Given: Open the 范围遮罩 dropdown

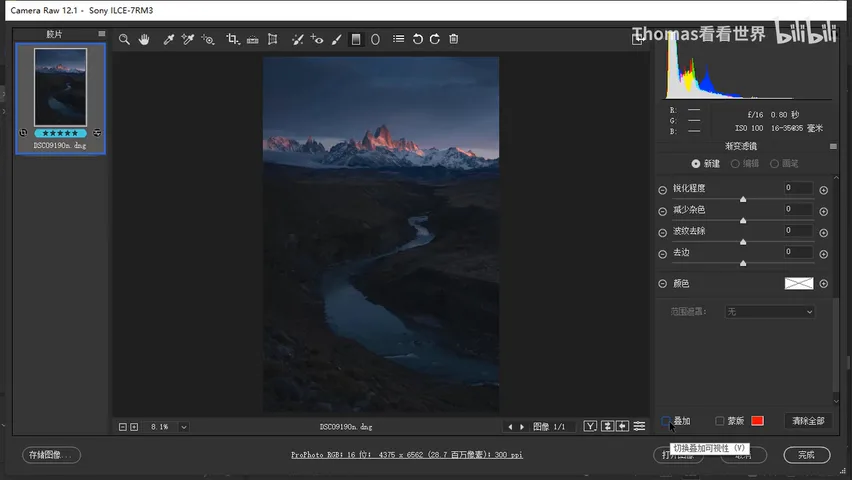Looking at the screenshot, I should pos(769,311).
